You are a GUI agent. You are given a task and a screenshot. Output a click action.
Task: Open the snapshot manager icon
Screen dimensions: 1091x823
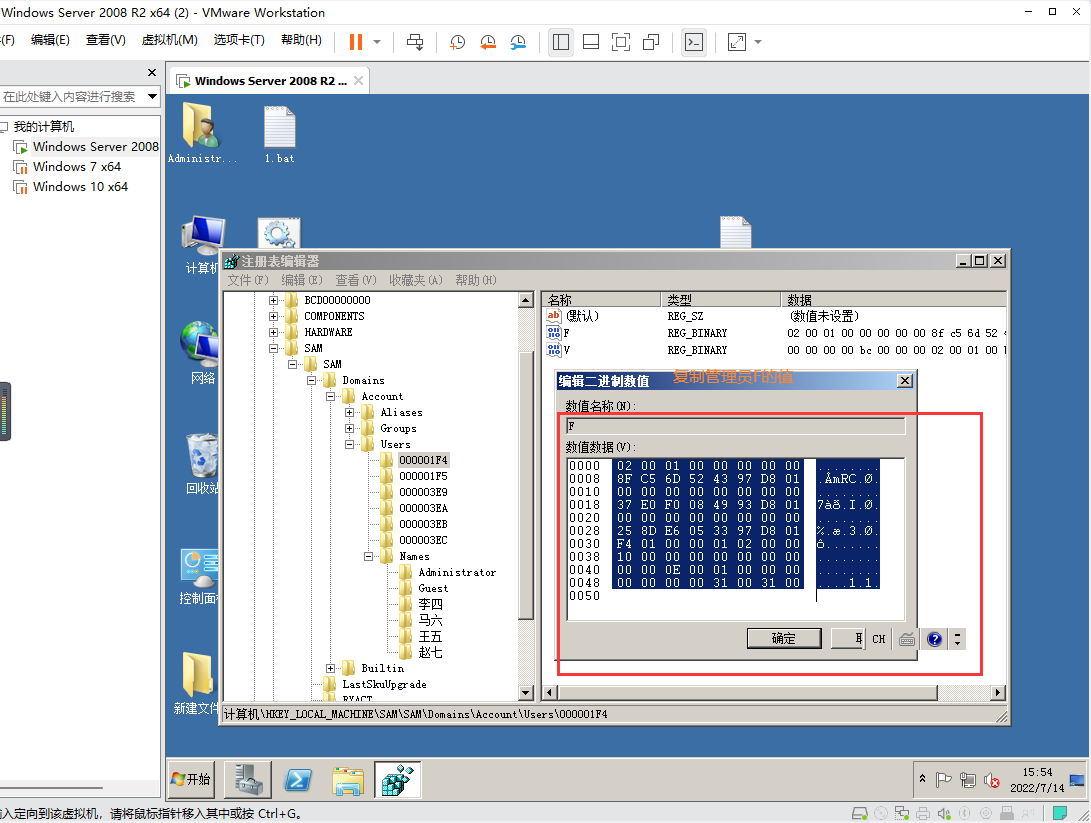click(518, 42)
